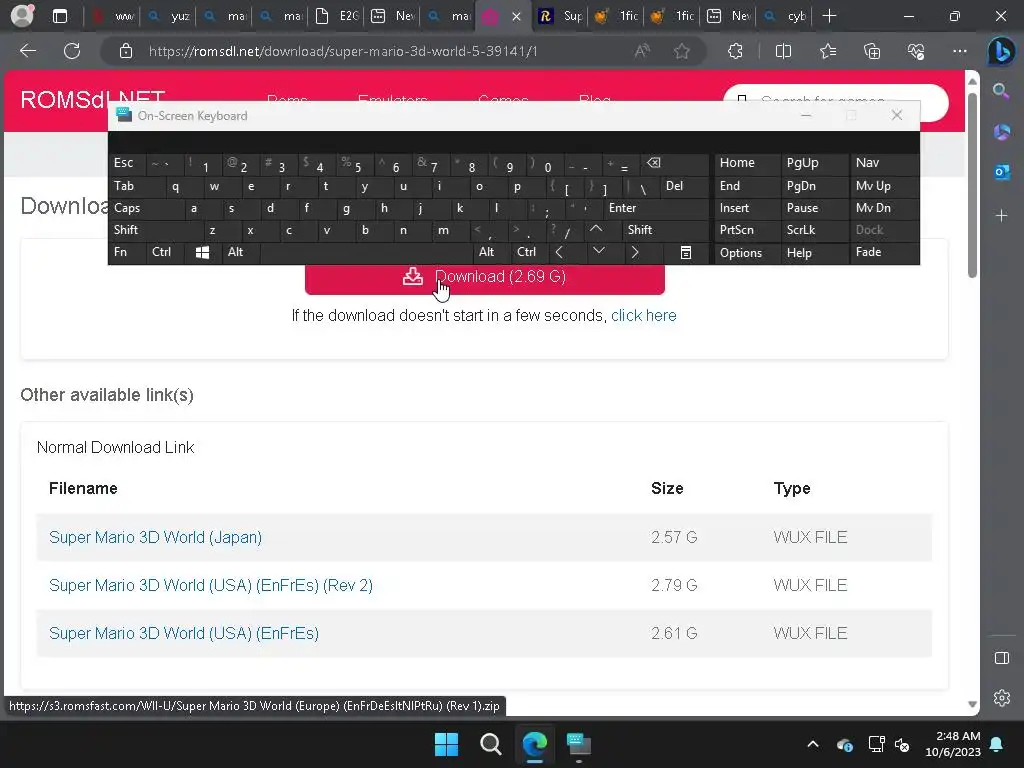
Task: Click the address bar URL
Action: (343, 51)
